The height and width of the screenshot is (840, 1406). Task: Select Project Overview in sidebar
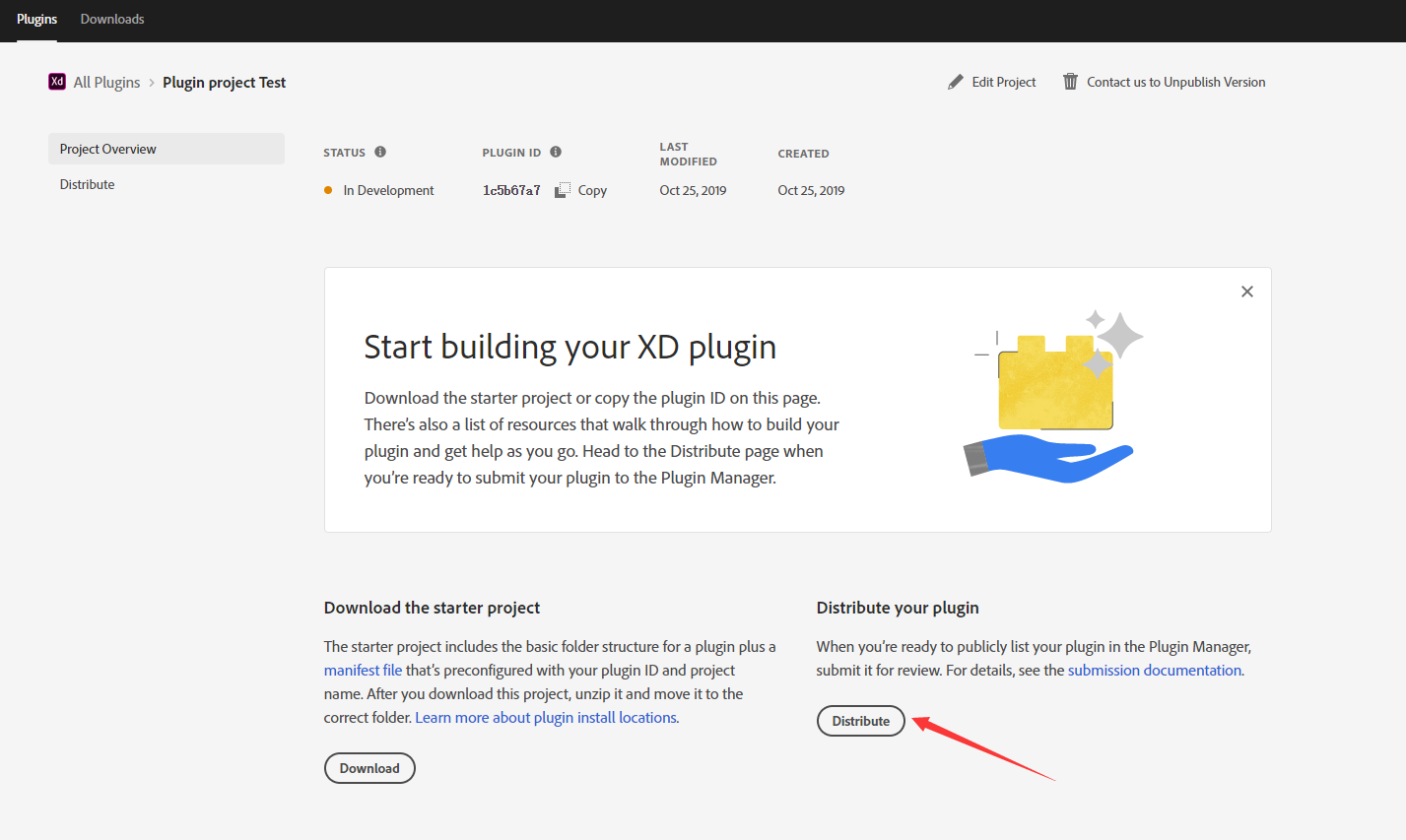pyautogui.click(x=167, y=149)
